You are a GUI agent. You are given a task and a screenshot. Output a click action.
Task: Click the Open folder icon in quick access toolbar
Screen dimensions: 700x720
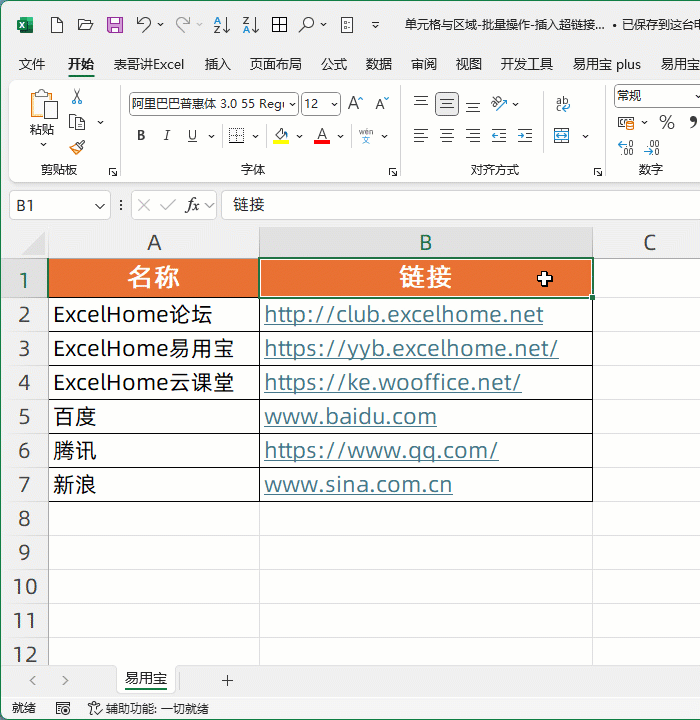coord(85,25)
